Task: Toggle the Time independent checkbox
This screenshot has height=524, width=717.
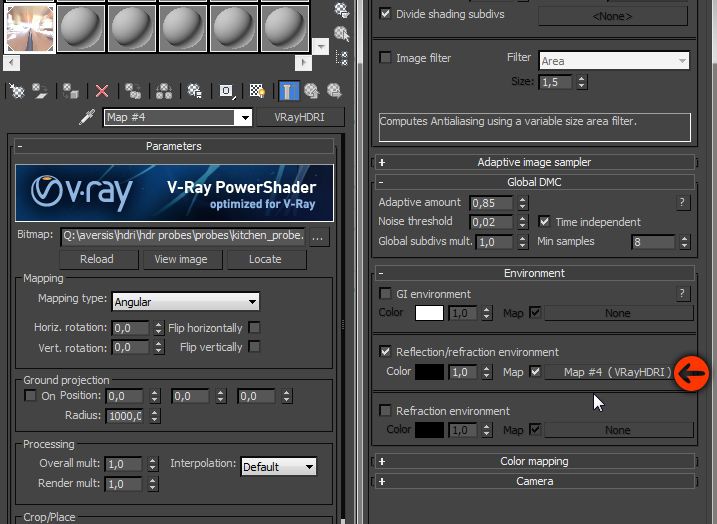Action: click(544, 222)
